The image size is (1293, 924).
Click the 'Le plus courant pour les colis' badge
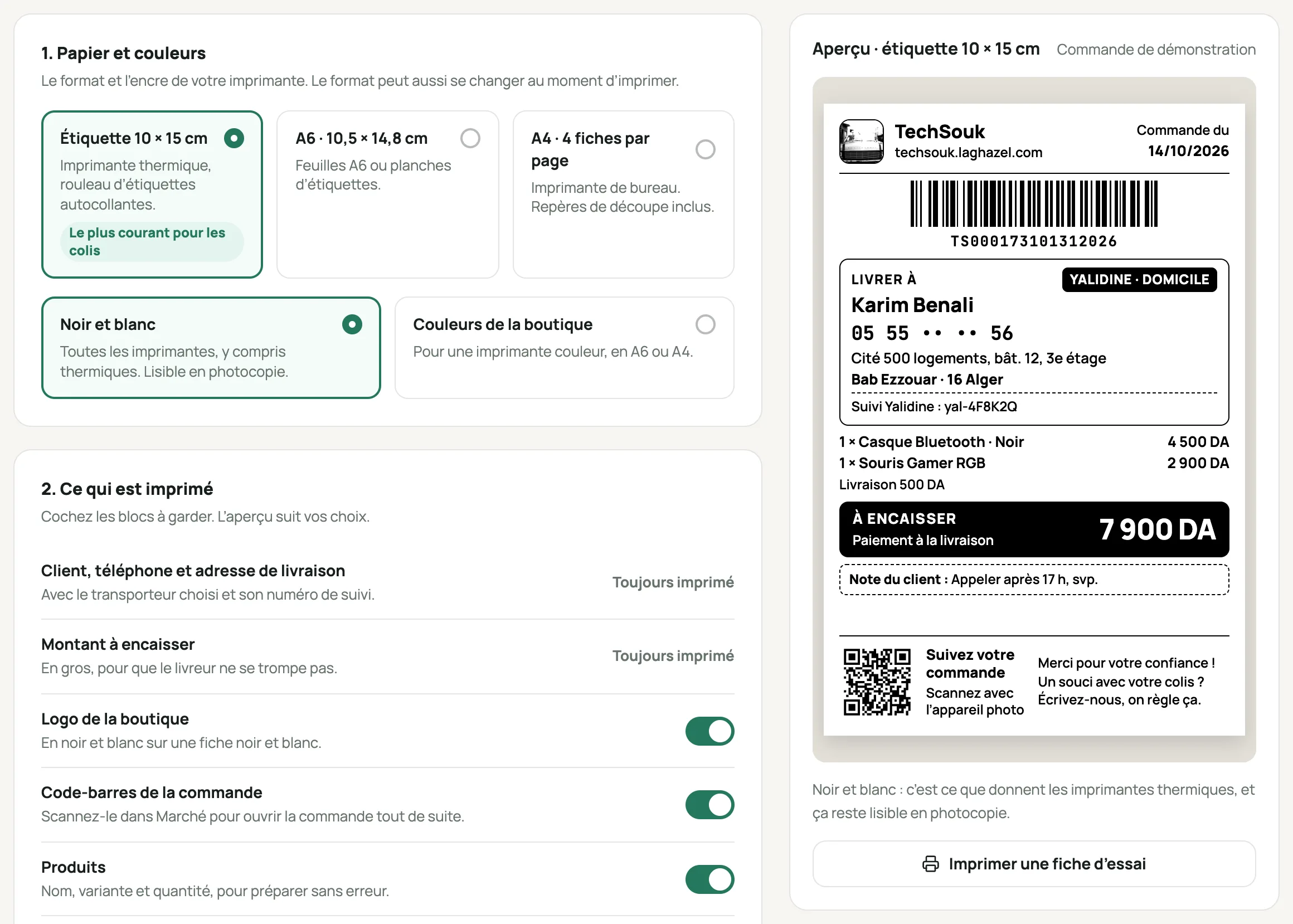152,241
